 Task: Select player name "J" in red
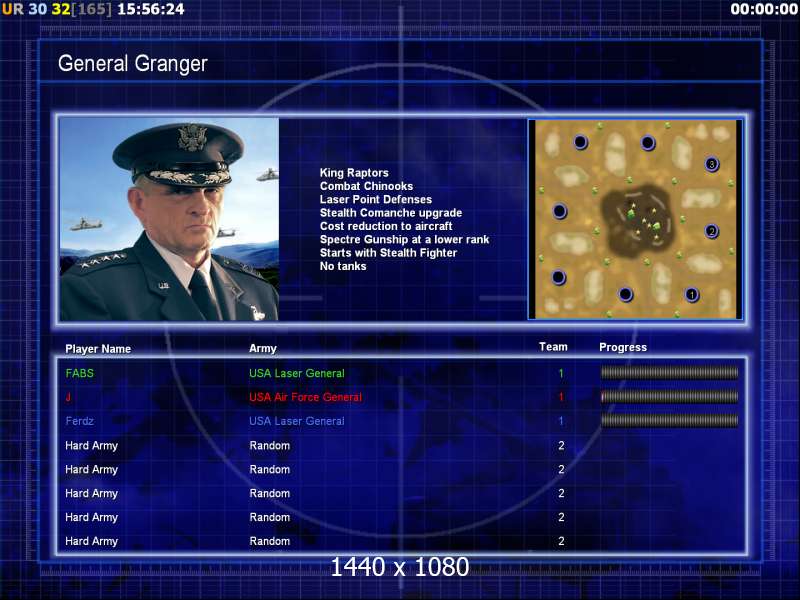tap(68, 397)
